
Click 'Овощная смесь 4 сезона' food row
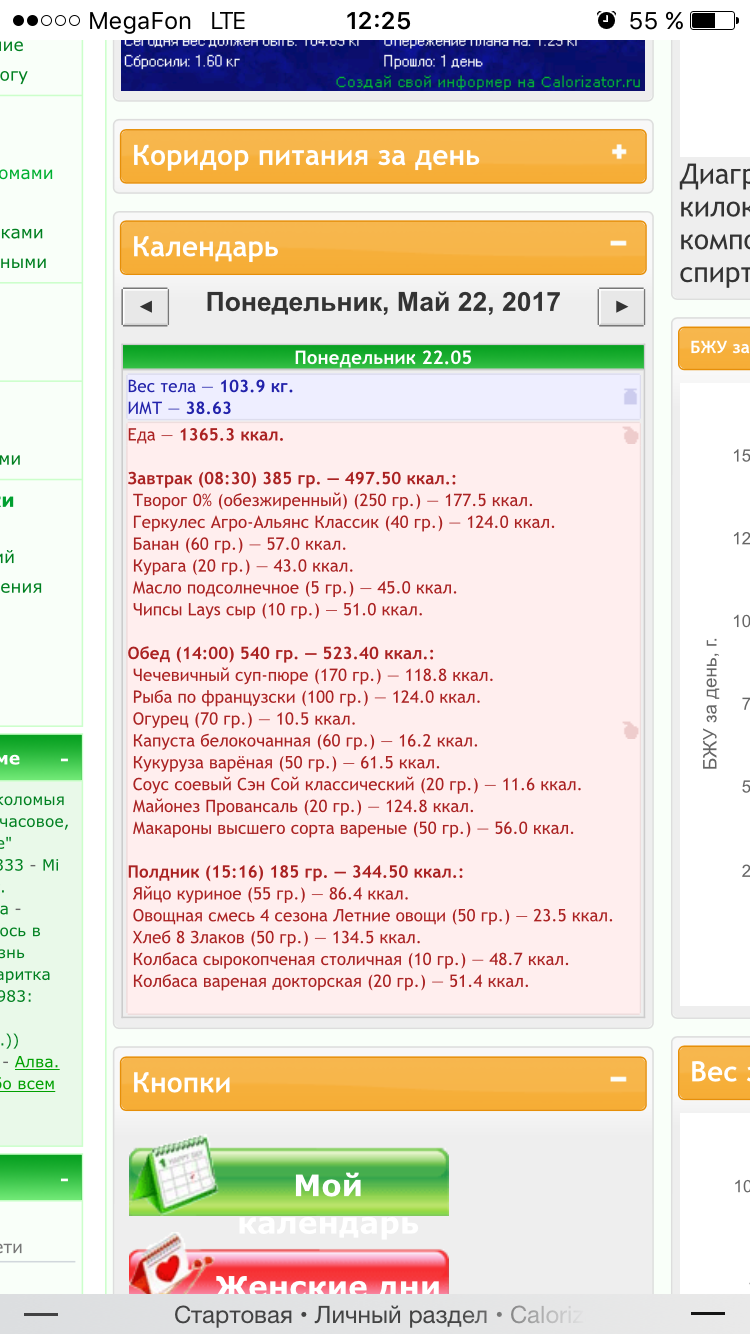tap(373, 916)
